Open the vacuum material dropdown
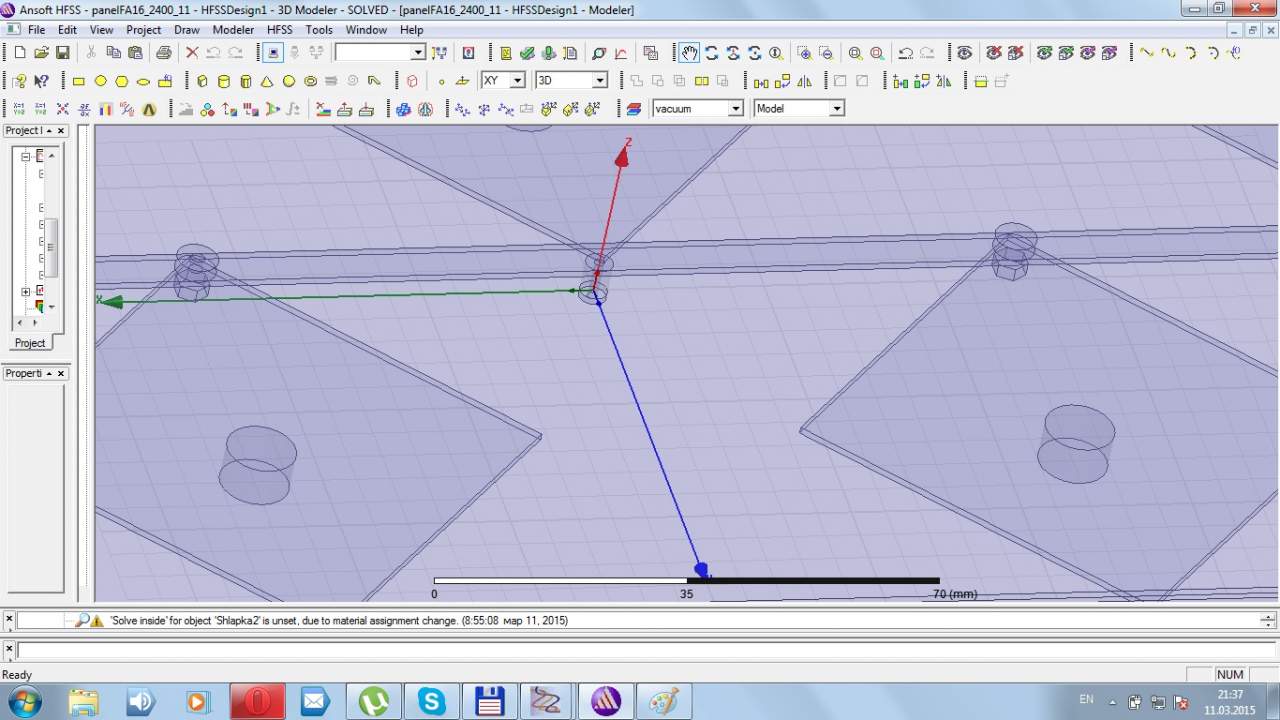 pyautogui.click(x=735, y=109)
